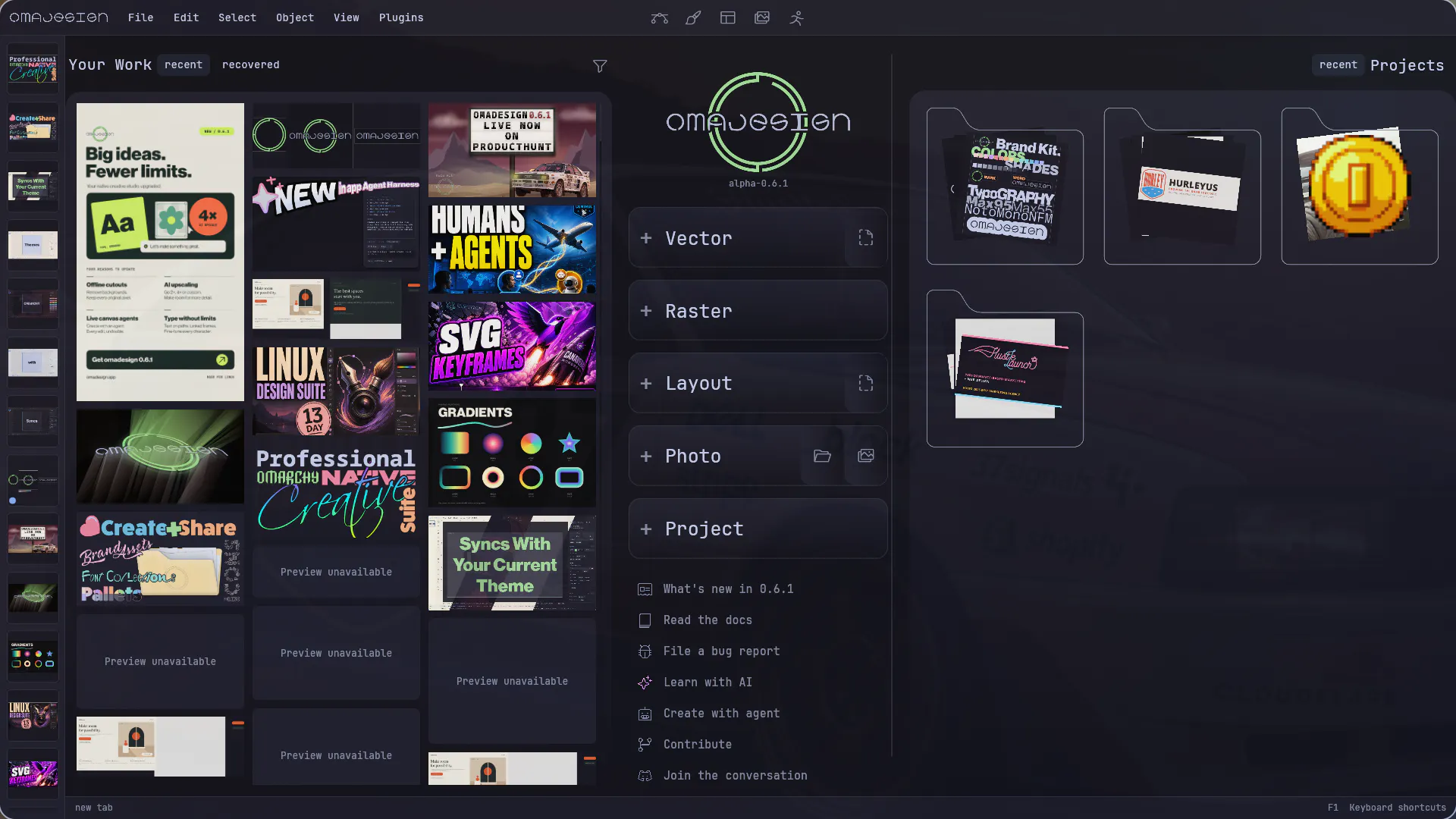
Task: Click the running figure animation icon
Action: 796,17
